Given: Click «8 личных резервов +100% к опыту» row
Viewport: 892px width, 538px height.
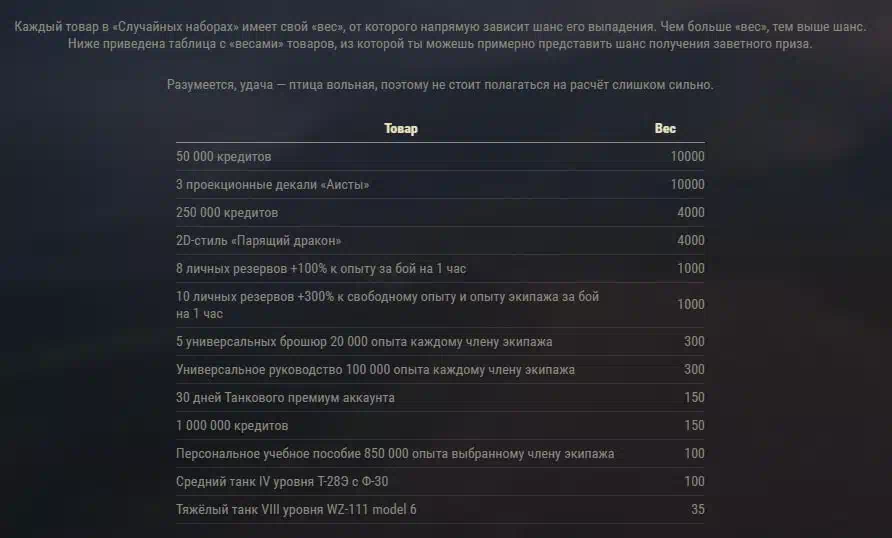Looking at the screenshot, I should click(440, 268).
